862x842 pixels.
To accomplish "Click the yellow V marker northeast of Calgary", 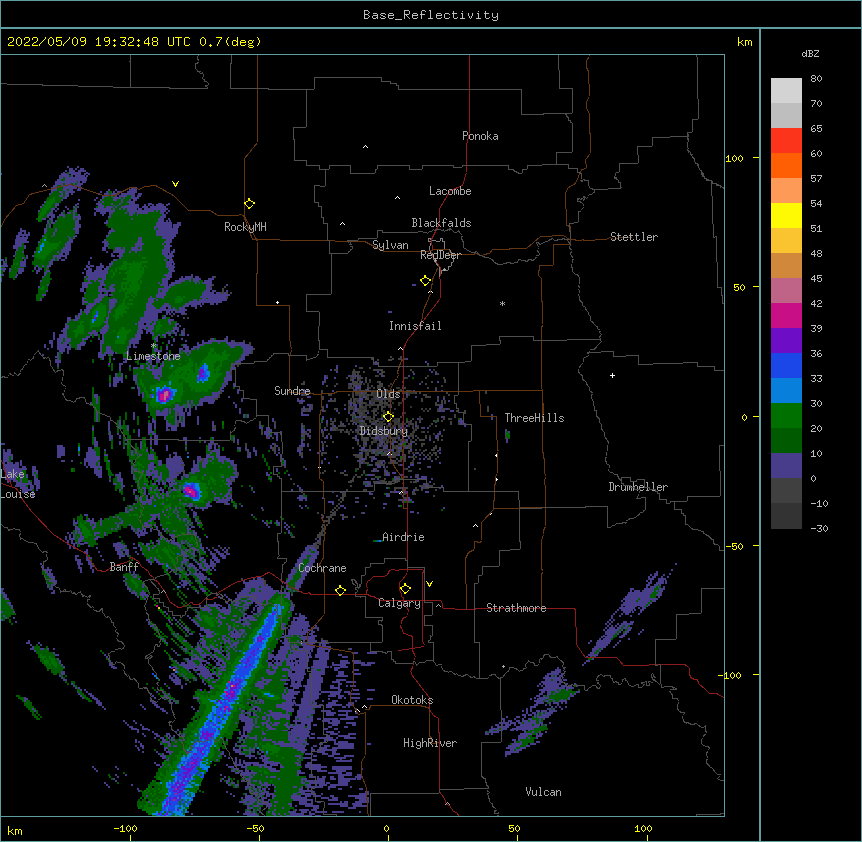I will [x=429, y=584].
